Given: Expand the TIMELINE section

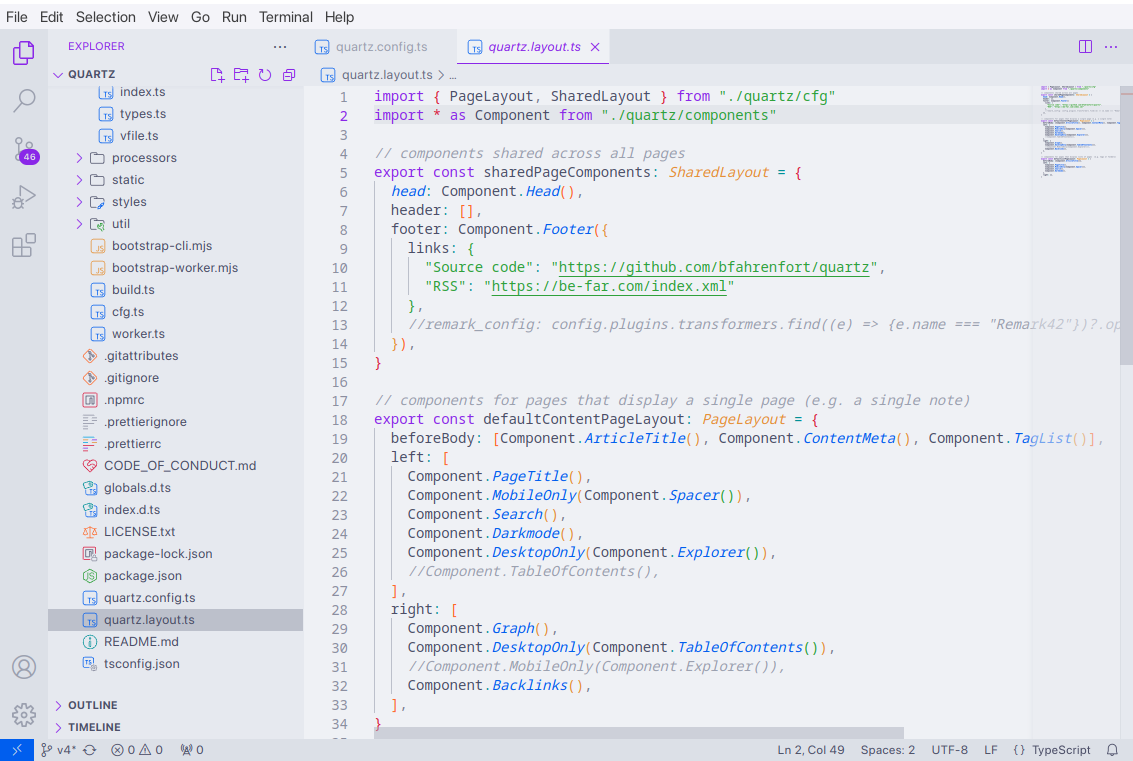Looking at the screenshot, I should tap(94, 727).
